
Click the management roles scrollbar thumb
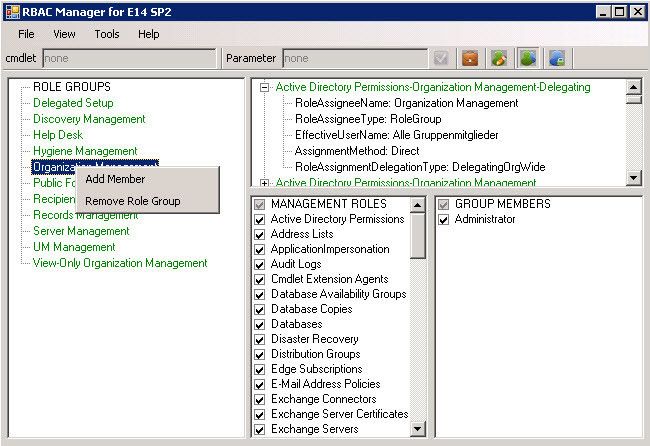[x=417, y=235]
